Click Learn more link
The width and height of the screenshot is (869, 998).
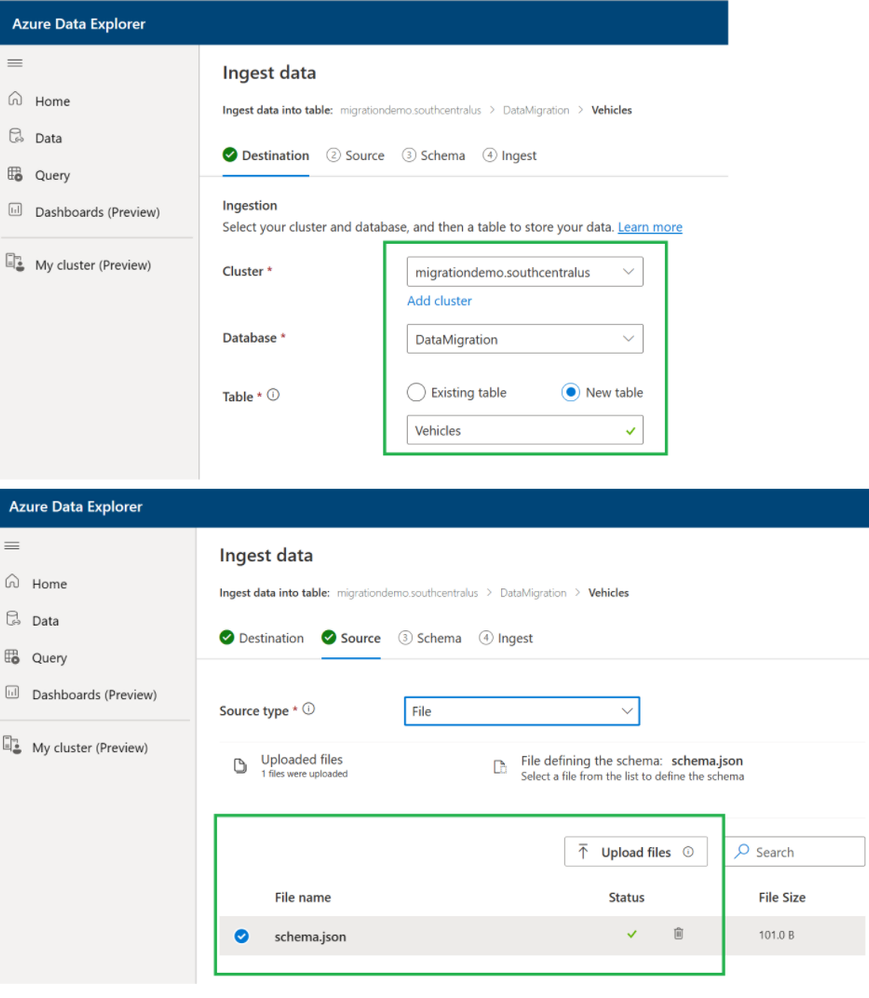coord(650,227)
